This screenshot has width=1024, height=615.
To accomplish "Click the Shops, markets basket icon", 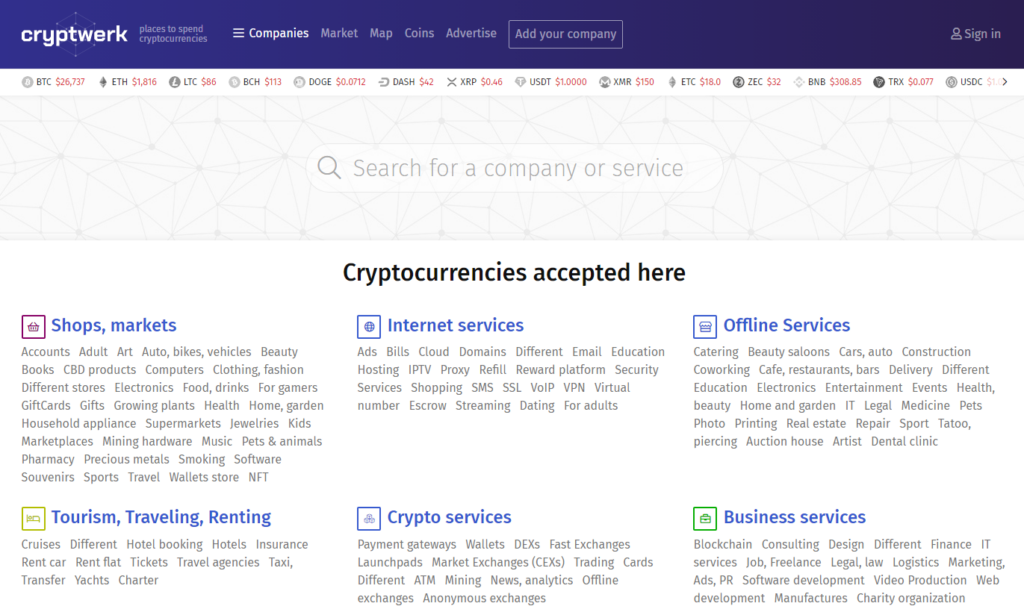I will coord(33,326).
